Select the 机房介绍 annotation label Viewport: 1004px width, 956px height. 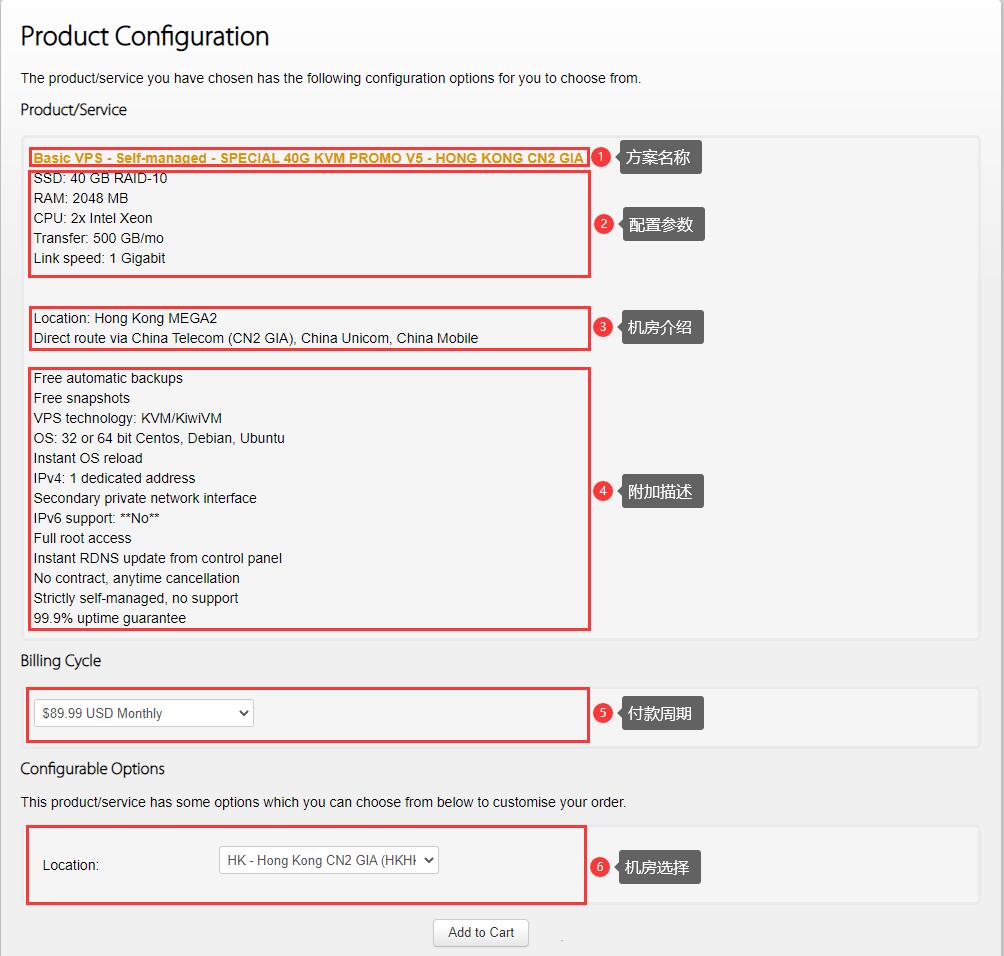pos(660,327)
